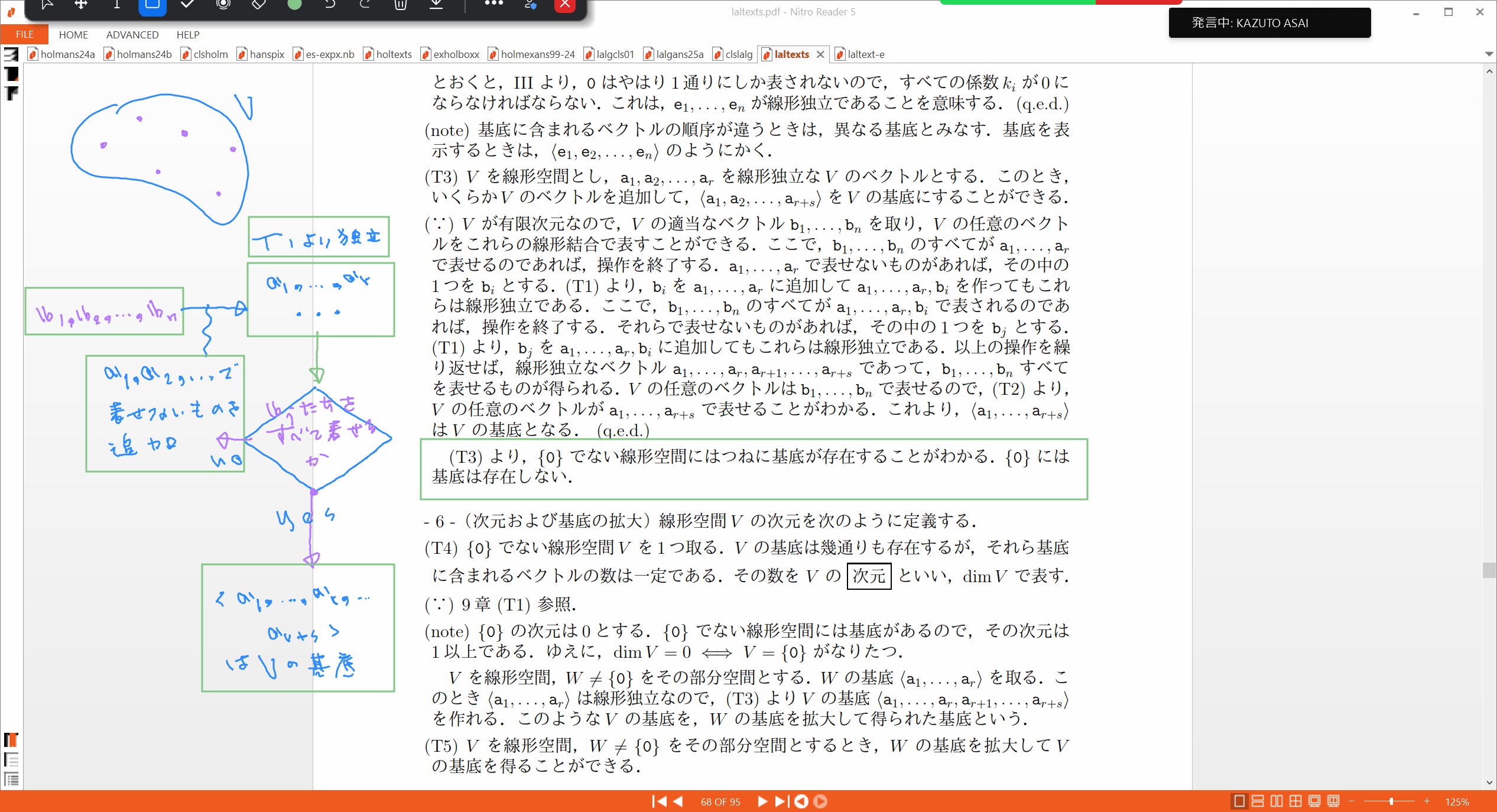Switch to the hanspix document tab
The image size is (1497, 812).
(x=261, y=54)
